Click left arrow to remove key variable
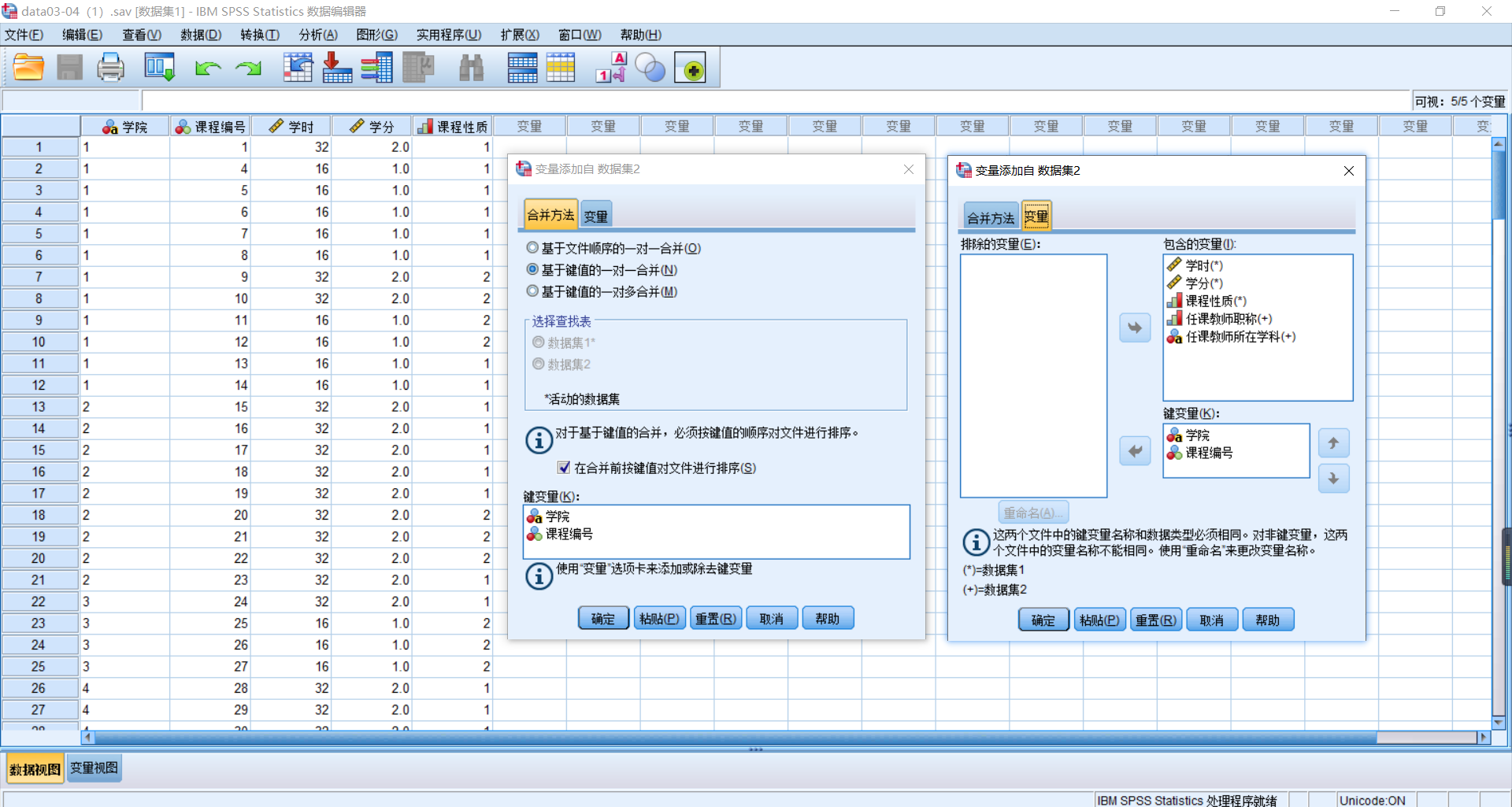 [1135, 451]
